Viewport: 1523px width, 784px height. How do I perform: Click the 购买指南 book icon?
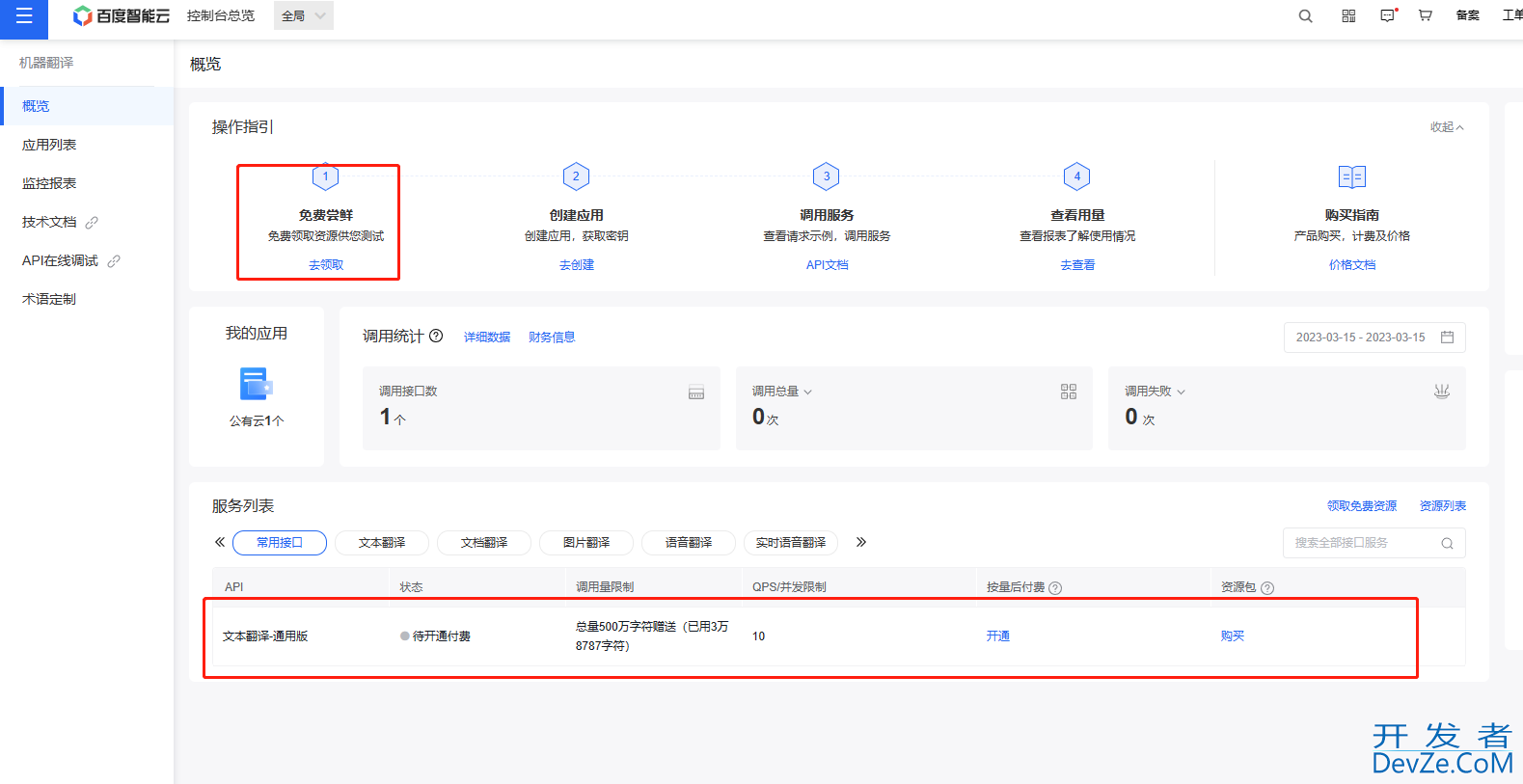tap(1352, 176)
